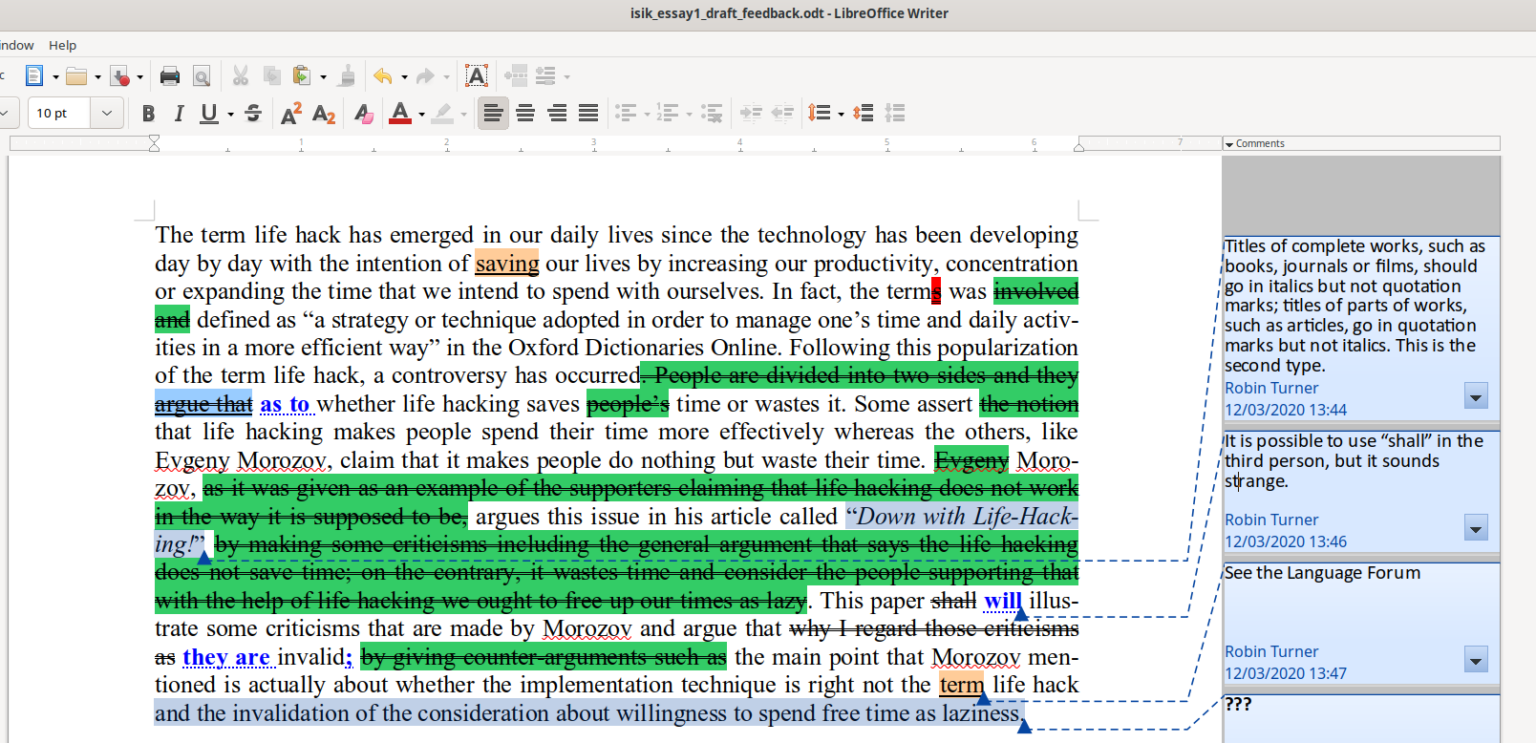
Task: Click the Save document icon
Action: (121, 76)
